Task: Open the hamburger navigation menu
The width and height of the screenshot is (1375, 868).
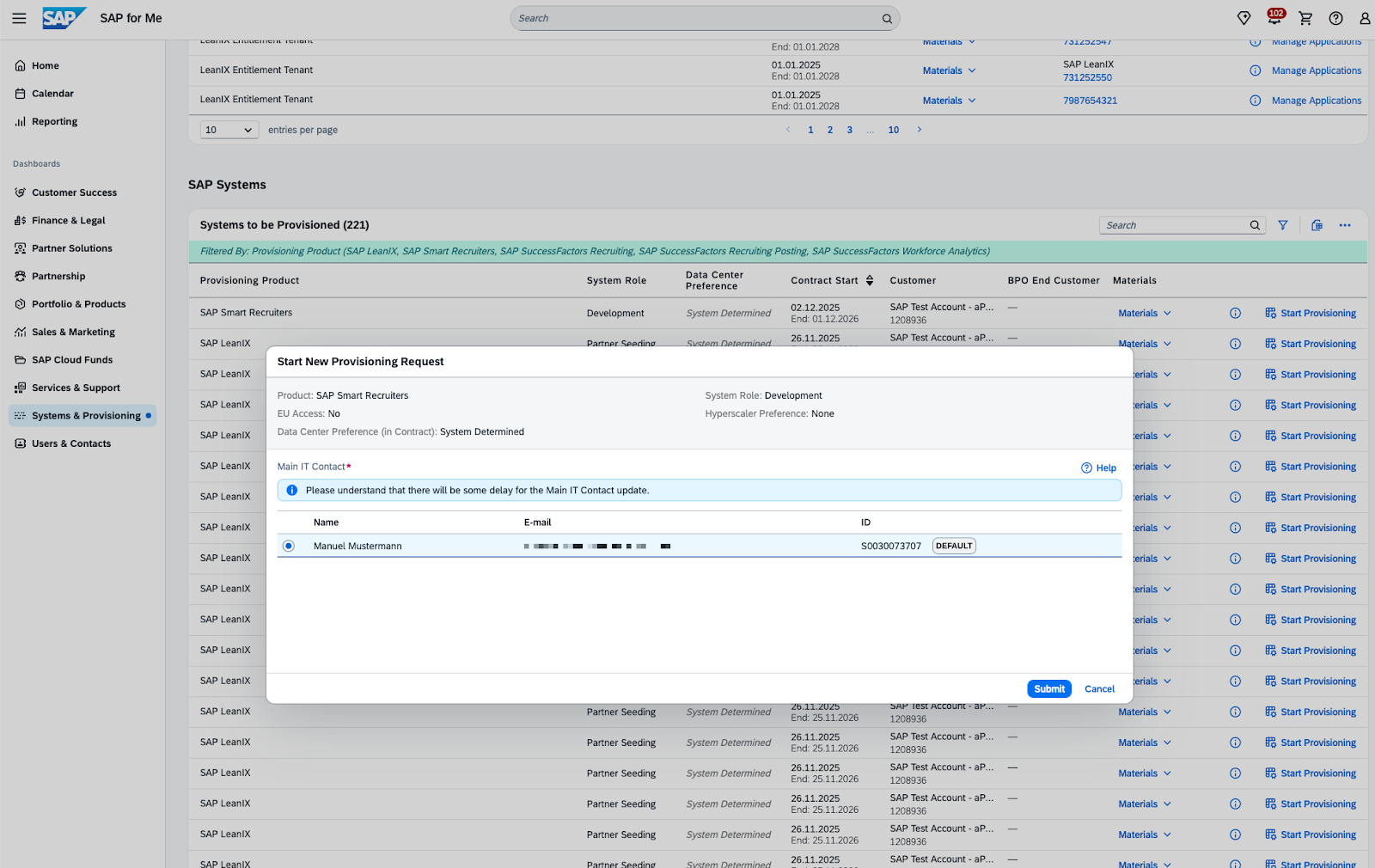Action: pyautogui.click(x=19, y=18)
